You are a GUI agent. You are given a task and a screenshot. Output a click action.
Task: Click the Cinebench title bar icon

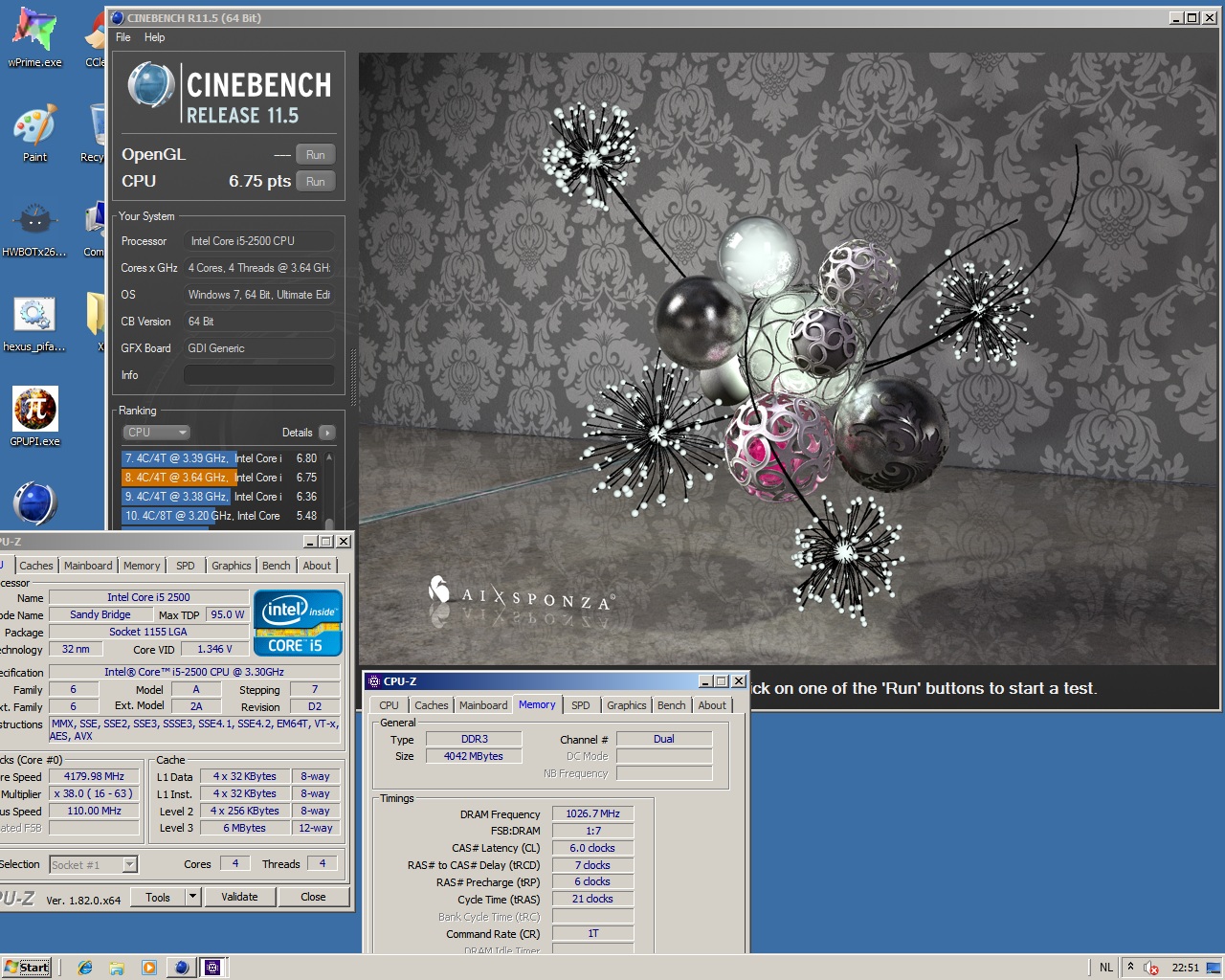[x=118, y=17]
